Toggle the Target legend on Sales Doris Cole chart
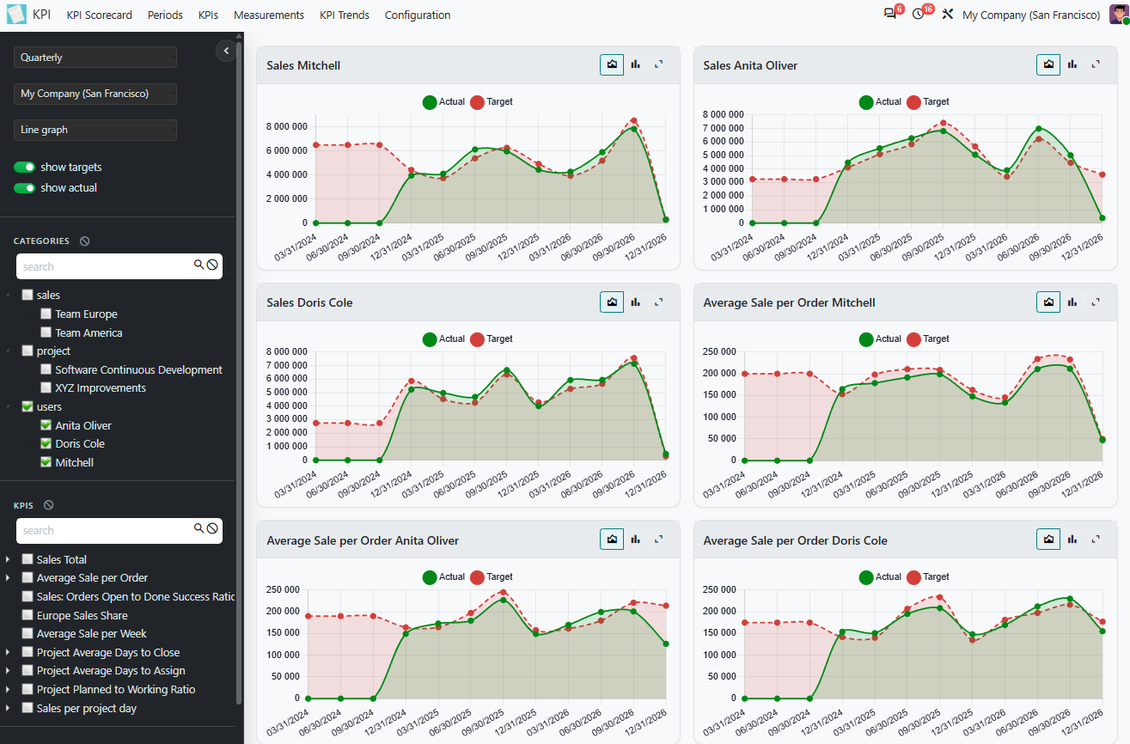This screenshot has height=744, width=1130. coord(491,340)
